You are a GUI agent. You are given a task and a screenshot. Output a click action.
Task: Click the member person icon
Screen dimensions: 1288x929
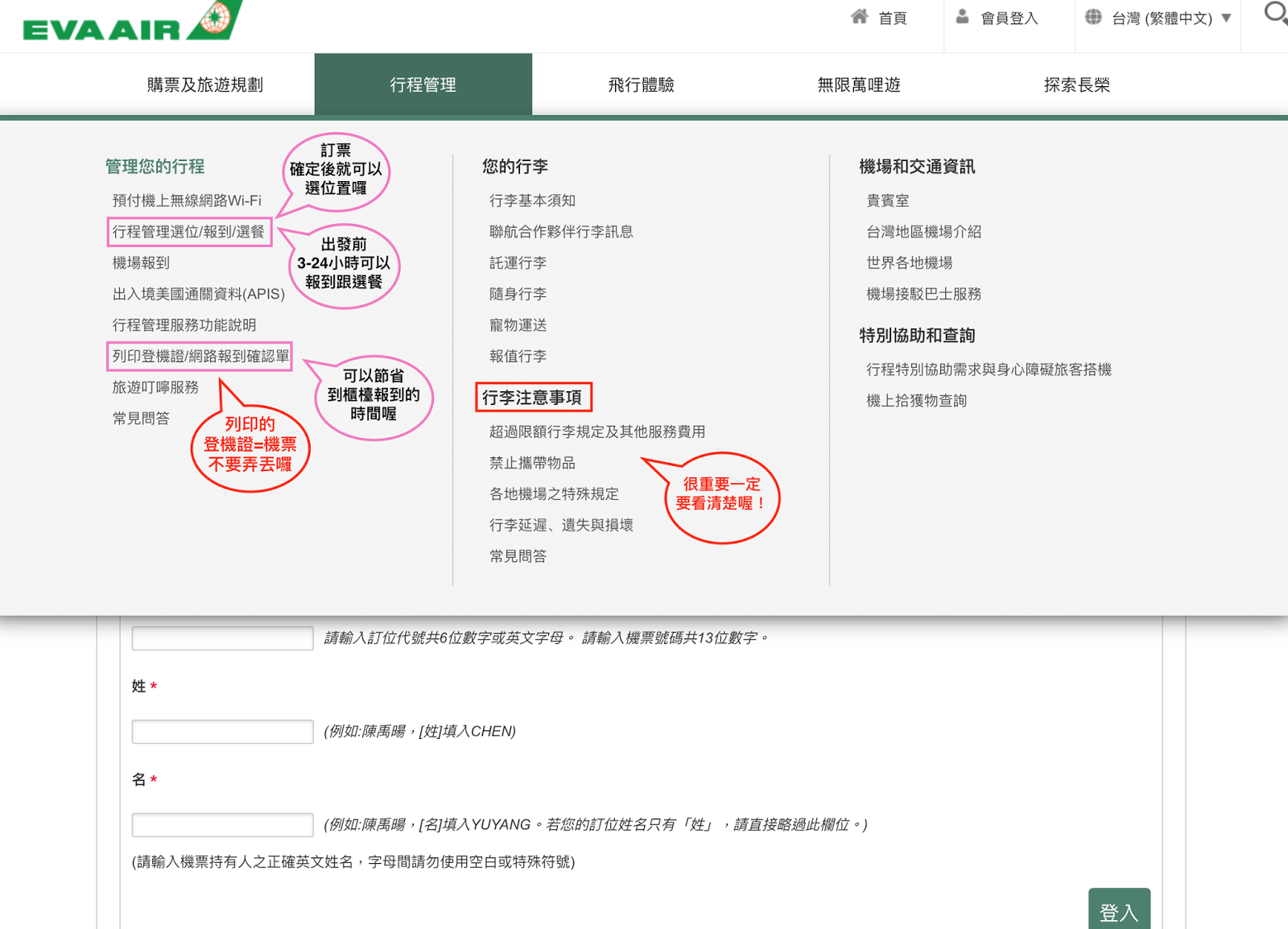(962, 17)
